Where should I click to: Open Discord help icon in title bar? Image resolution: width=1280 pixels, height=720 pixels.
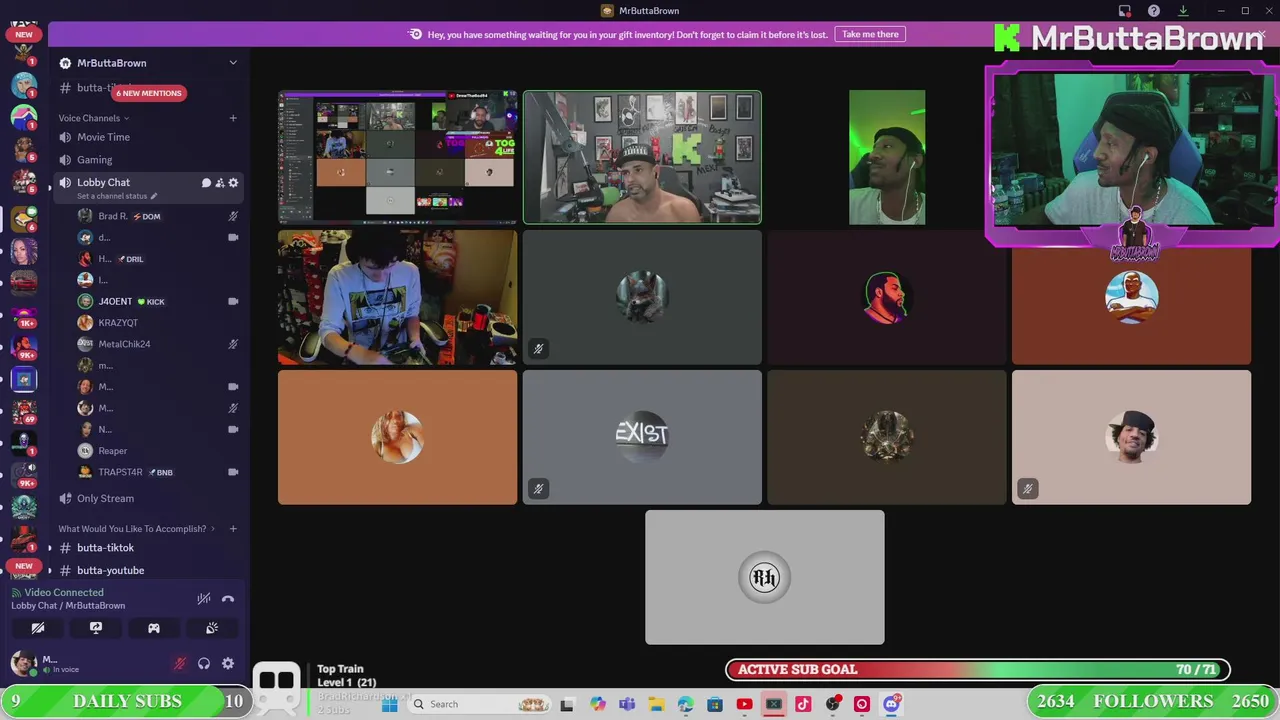pos(1154,11)
